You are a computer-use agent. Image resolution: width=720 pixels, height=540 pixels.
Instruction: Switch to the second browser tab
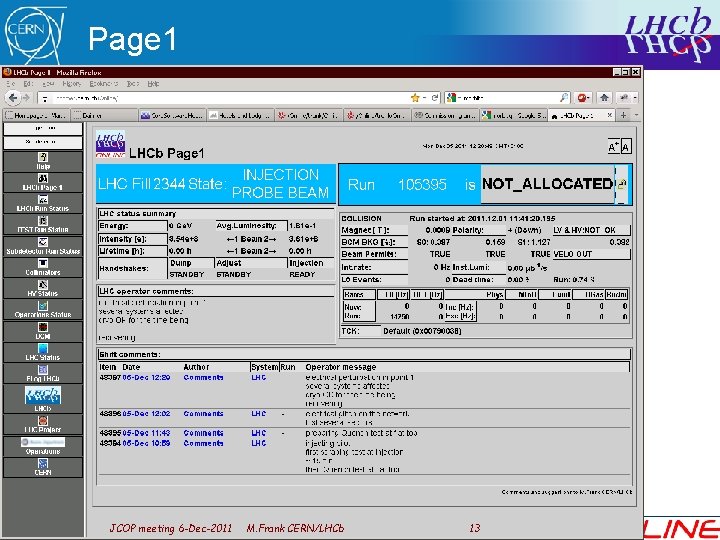tap(105, 115)
